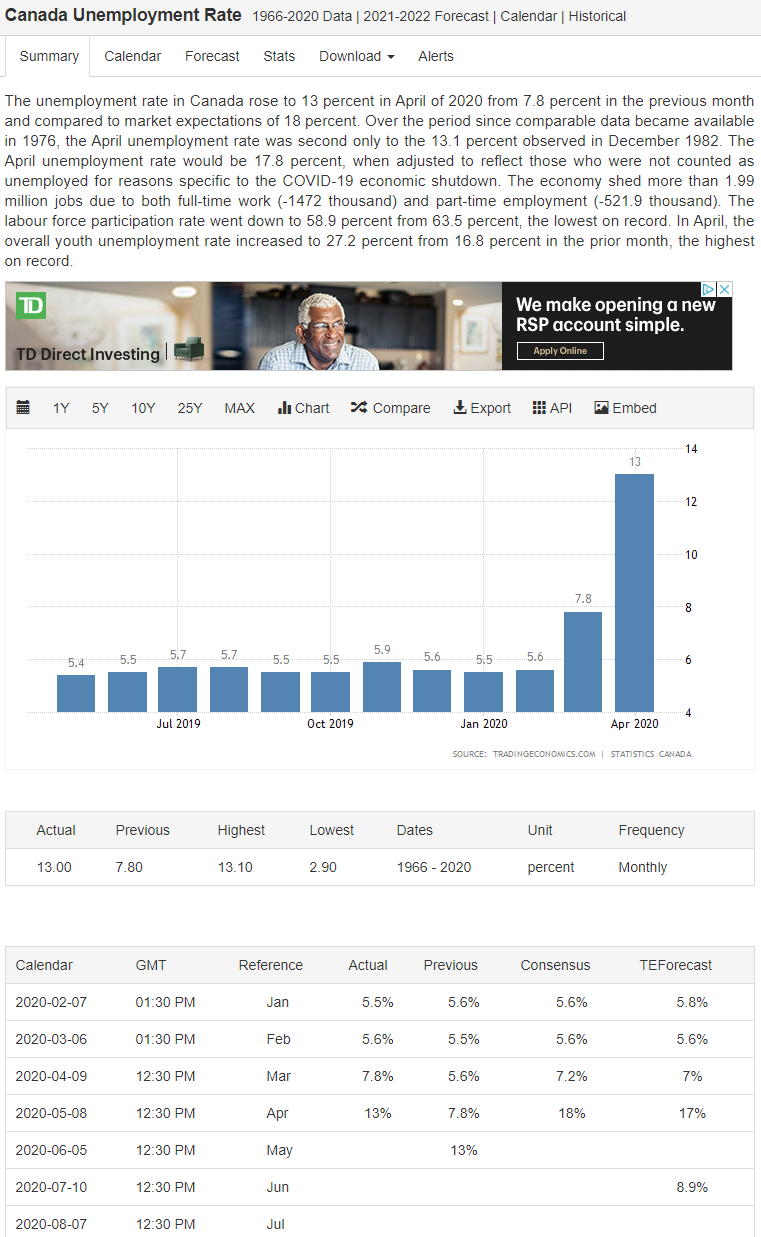Open the TRADINGECONOMICS.COM source link
761x1237 pixels.
tap(544, 754)
